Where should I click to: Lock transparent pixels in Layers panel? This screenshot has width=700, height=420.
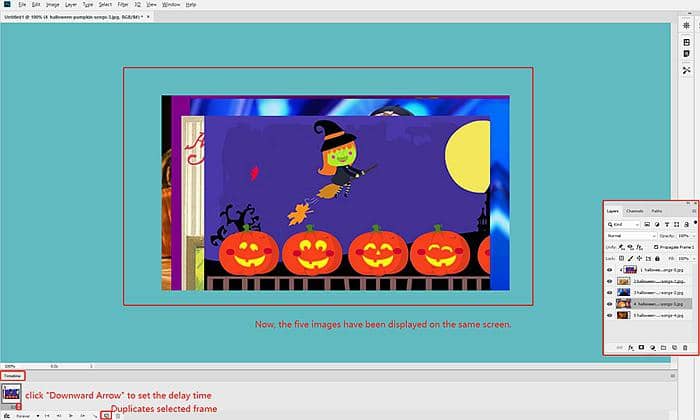[x=621, y=258]
